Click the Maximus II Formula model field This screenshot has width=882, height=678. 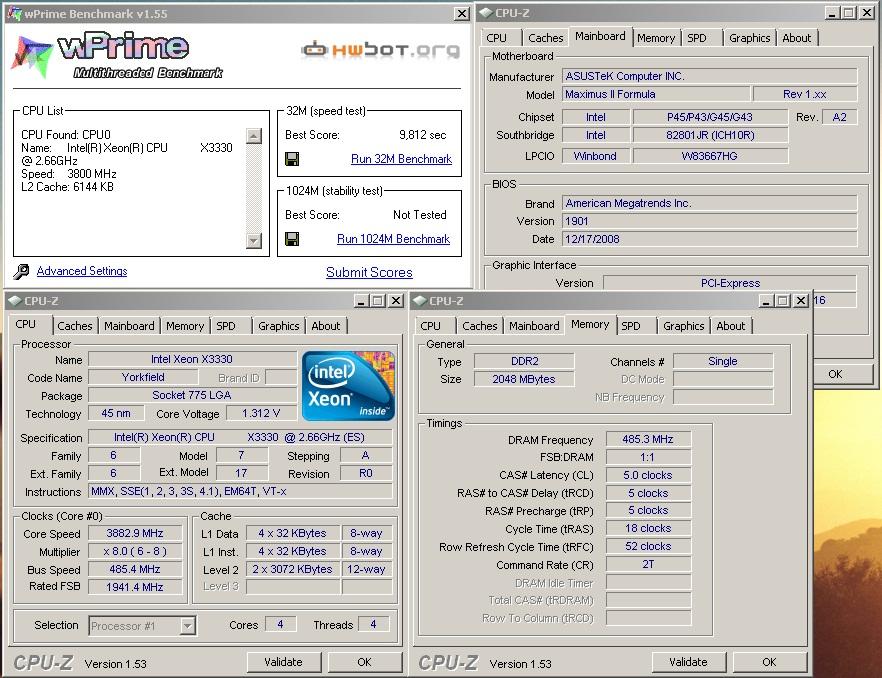[656, 95]
